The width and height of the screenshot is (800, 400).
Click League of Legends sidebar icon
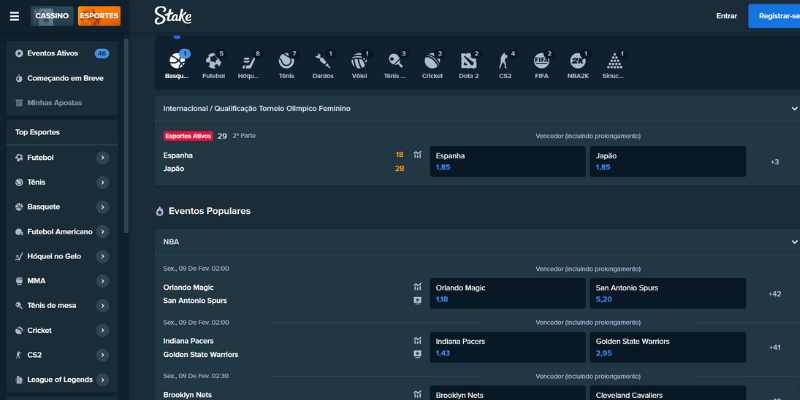click(19, 380)
